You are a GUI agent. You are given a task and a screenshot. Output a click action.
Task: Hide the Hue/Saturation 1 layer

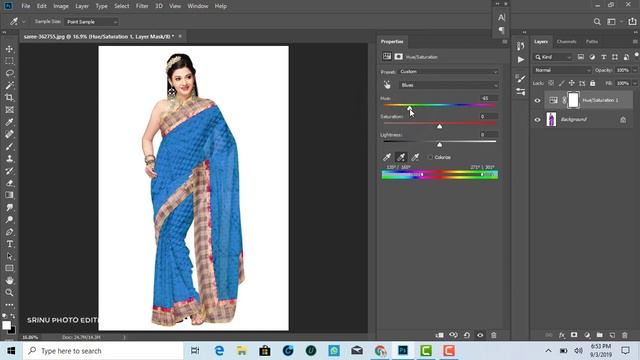point(537,100)
